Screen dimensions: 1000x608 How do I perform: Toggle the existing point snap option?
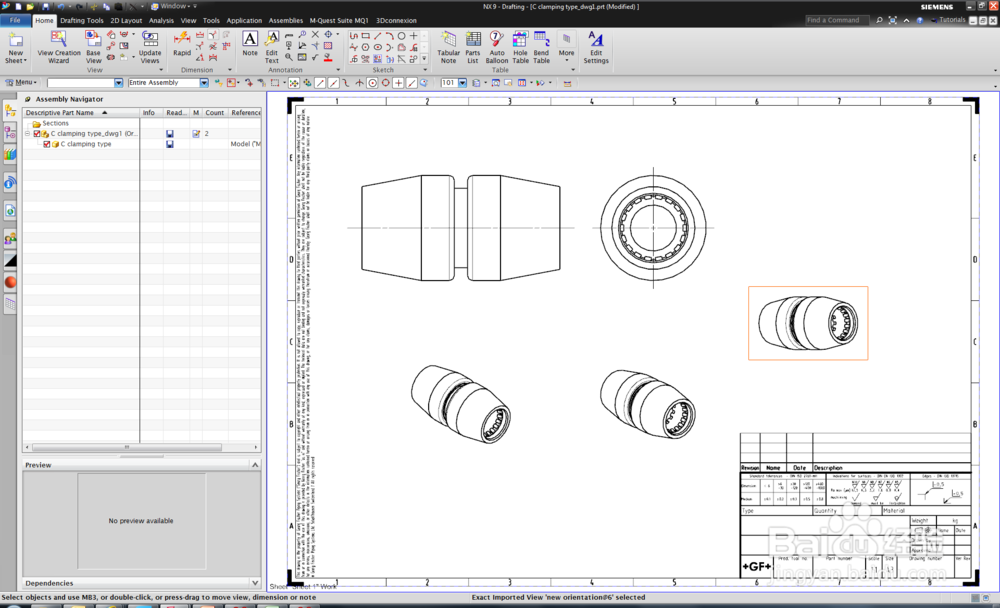coord(399,83)
